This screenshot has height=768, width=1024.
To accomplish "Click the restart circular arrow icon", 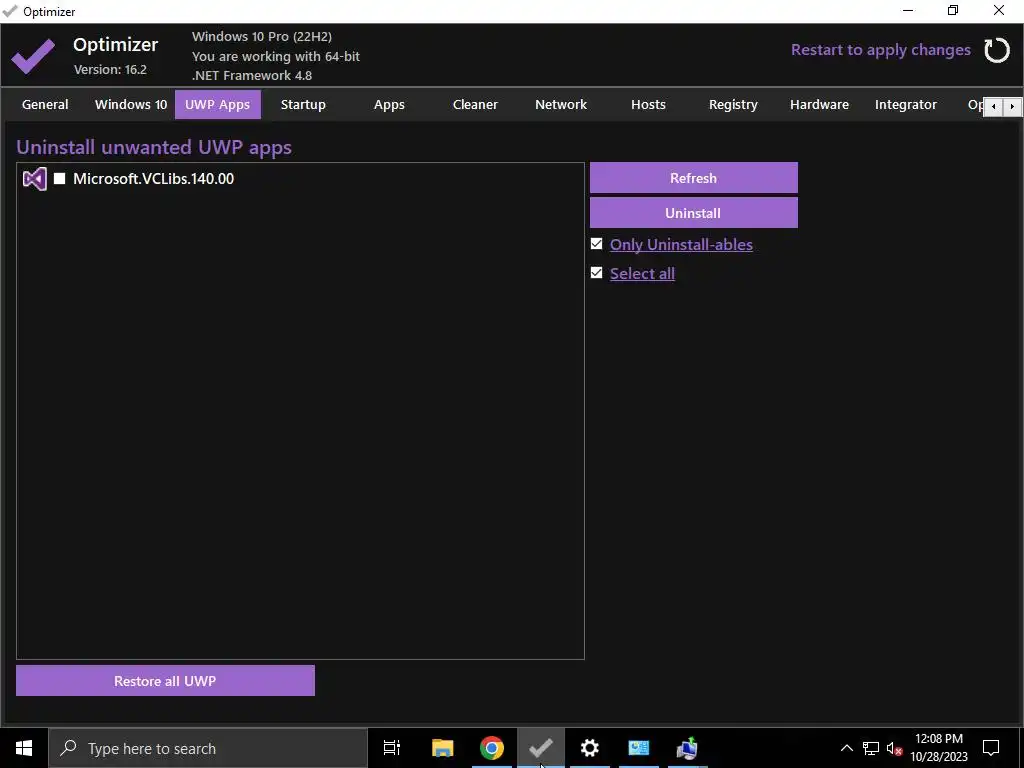I will [x=997, y=50].
